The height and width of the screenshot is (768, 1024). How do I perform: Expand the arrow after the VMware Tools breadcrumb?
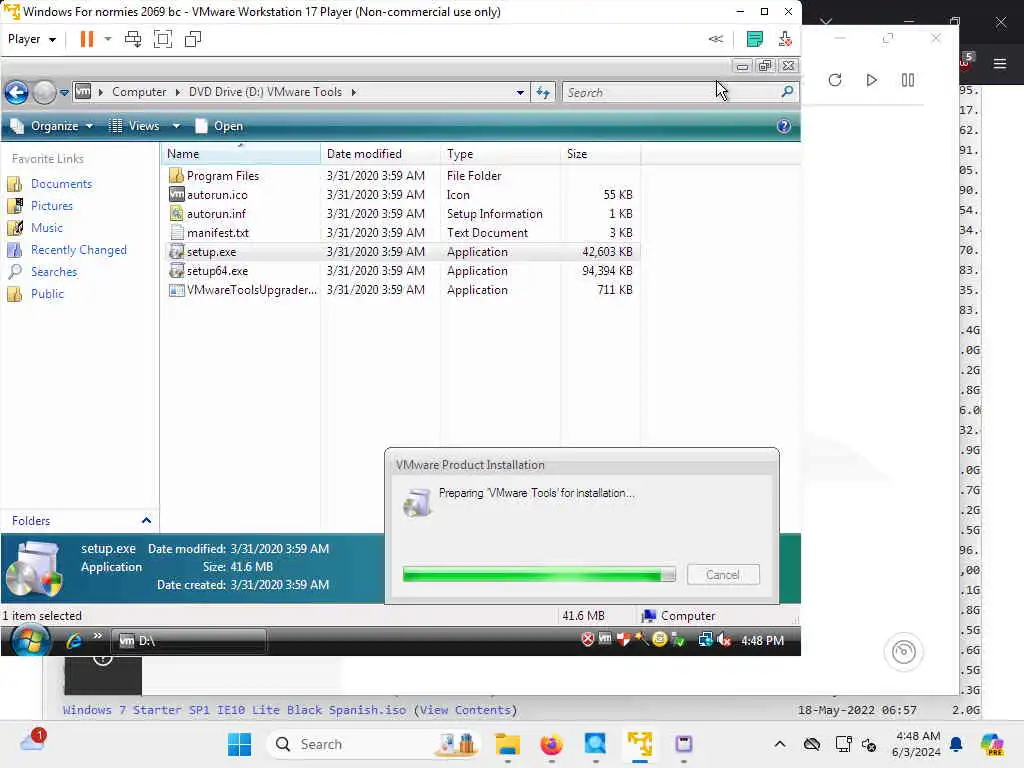pos(353,92)
